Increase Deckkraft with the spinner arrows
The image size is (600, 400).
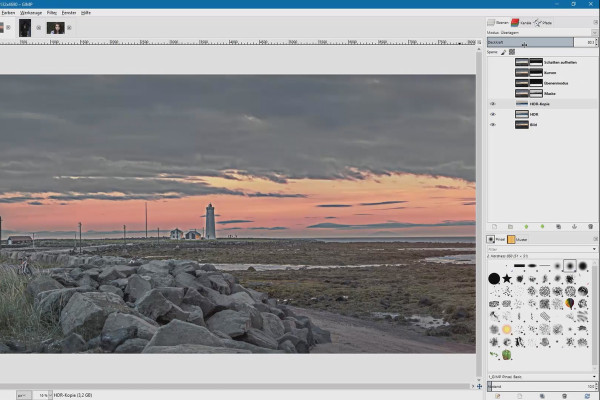pyautogui.click(x=596, y=40)
